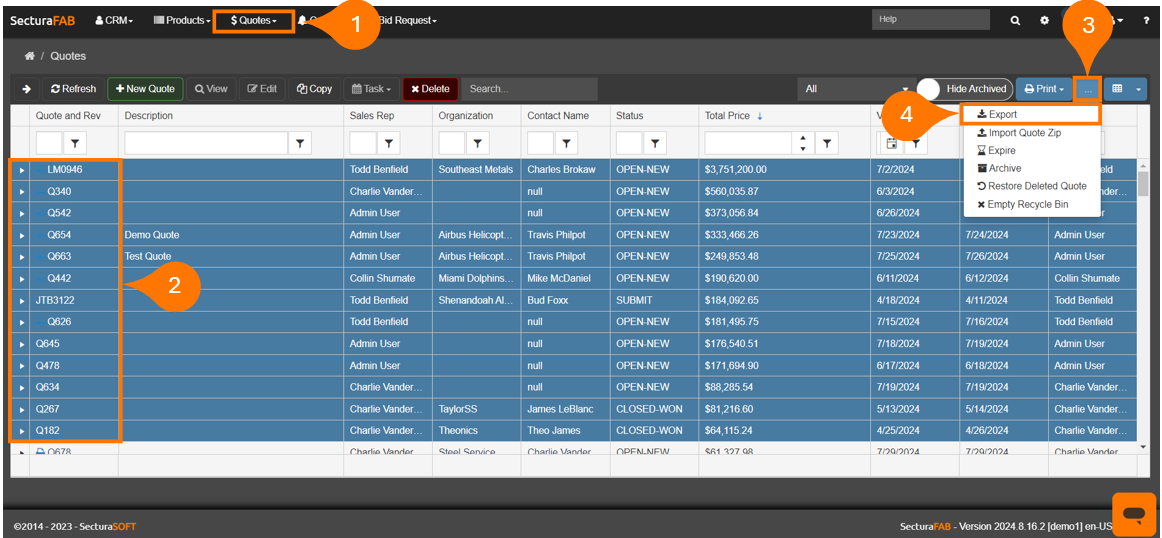Click the New Quote button

(145, 89)
